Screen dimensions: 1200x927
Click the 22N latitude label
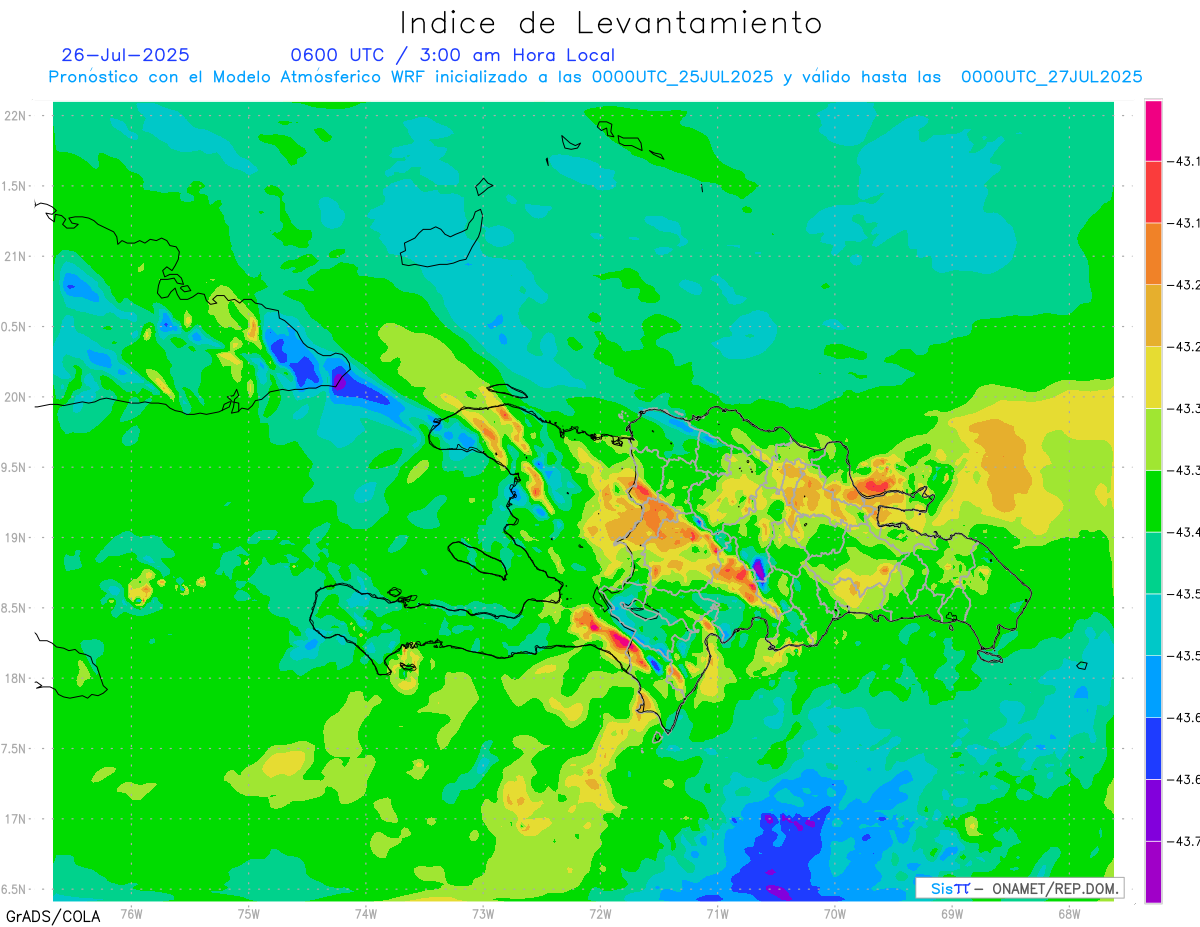14,116
